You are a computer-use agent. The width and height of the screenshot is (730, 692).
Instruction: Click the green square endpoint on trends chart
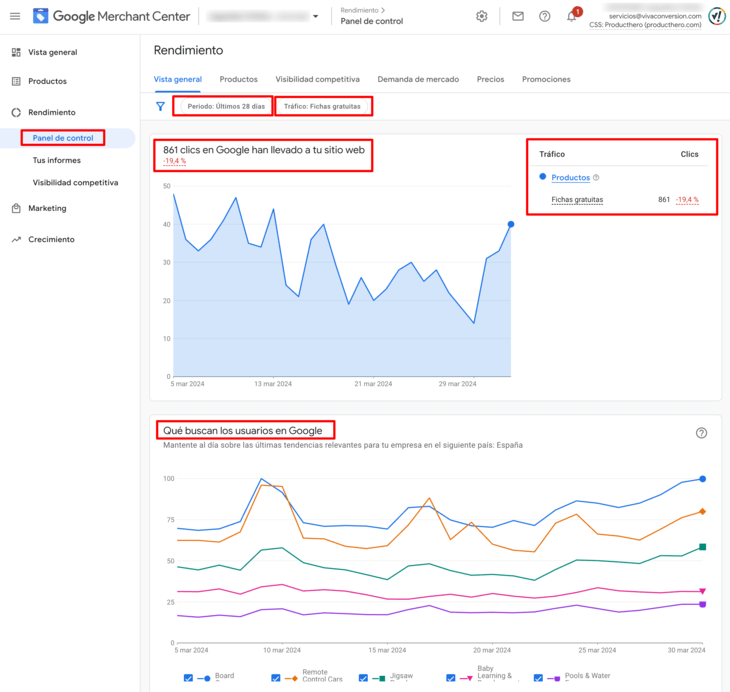tap(703, 547)
